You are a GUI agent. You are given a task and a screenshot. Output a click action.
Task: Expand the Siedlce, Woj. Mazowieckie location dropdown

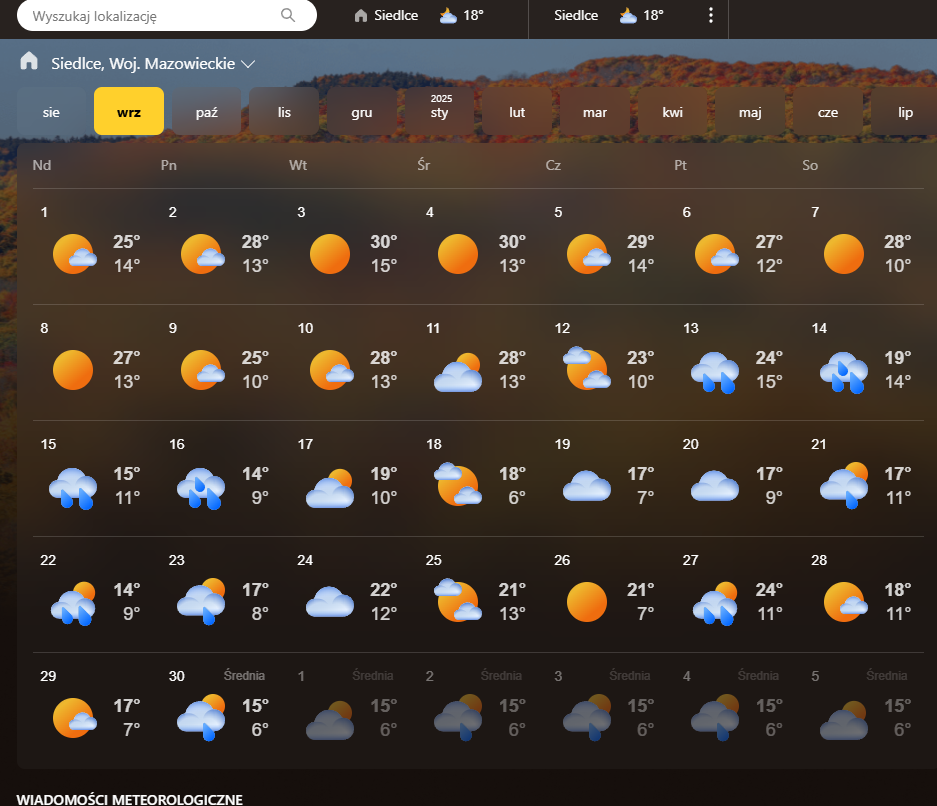[249, 64]
